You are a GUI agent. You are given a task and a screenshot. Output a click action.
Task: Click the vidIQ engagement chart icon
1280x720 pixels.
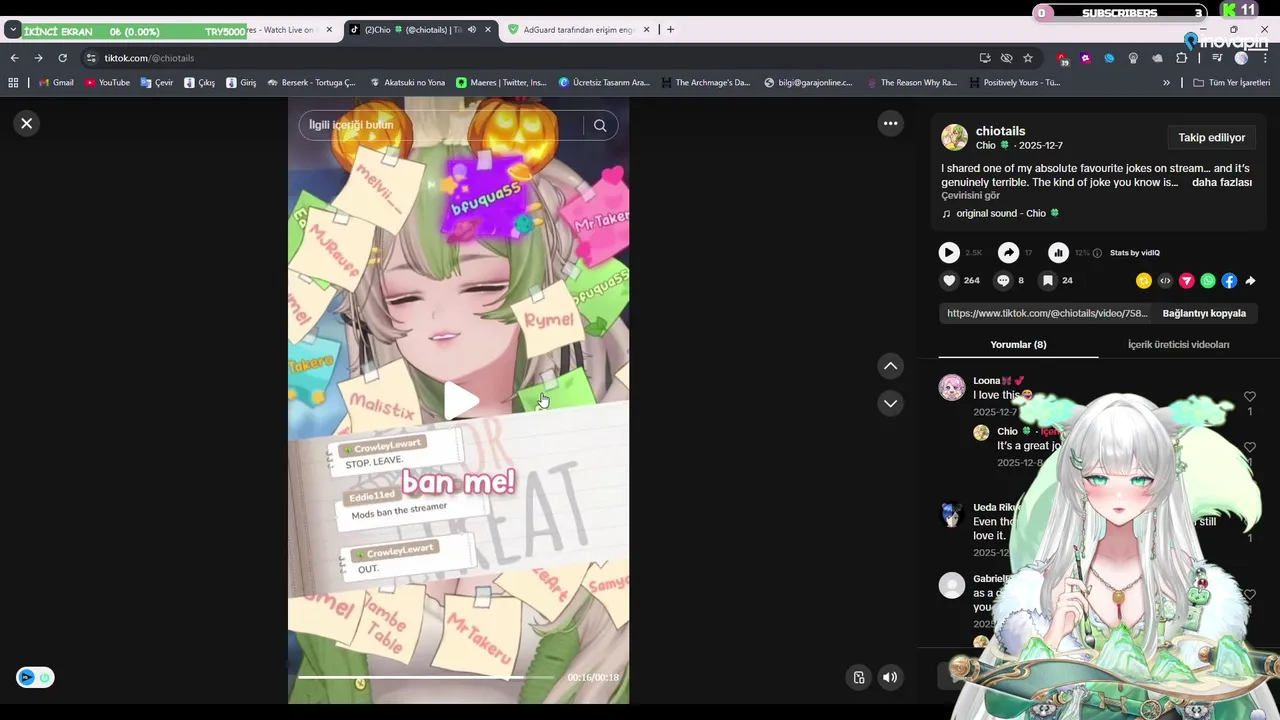pos(1058,253)
